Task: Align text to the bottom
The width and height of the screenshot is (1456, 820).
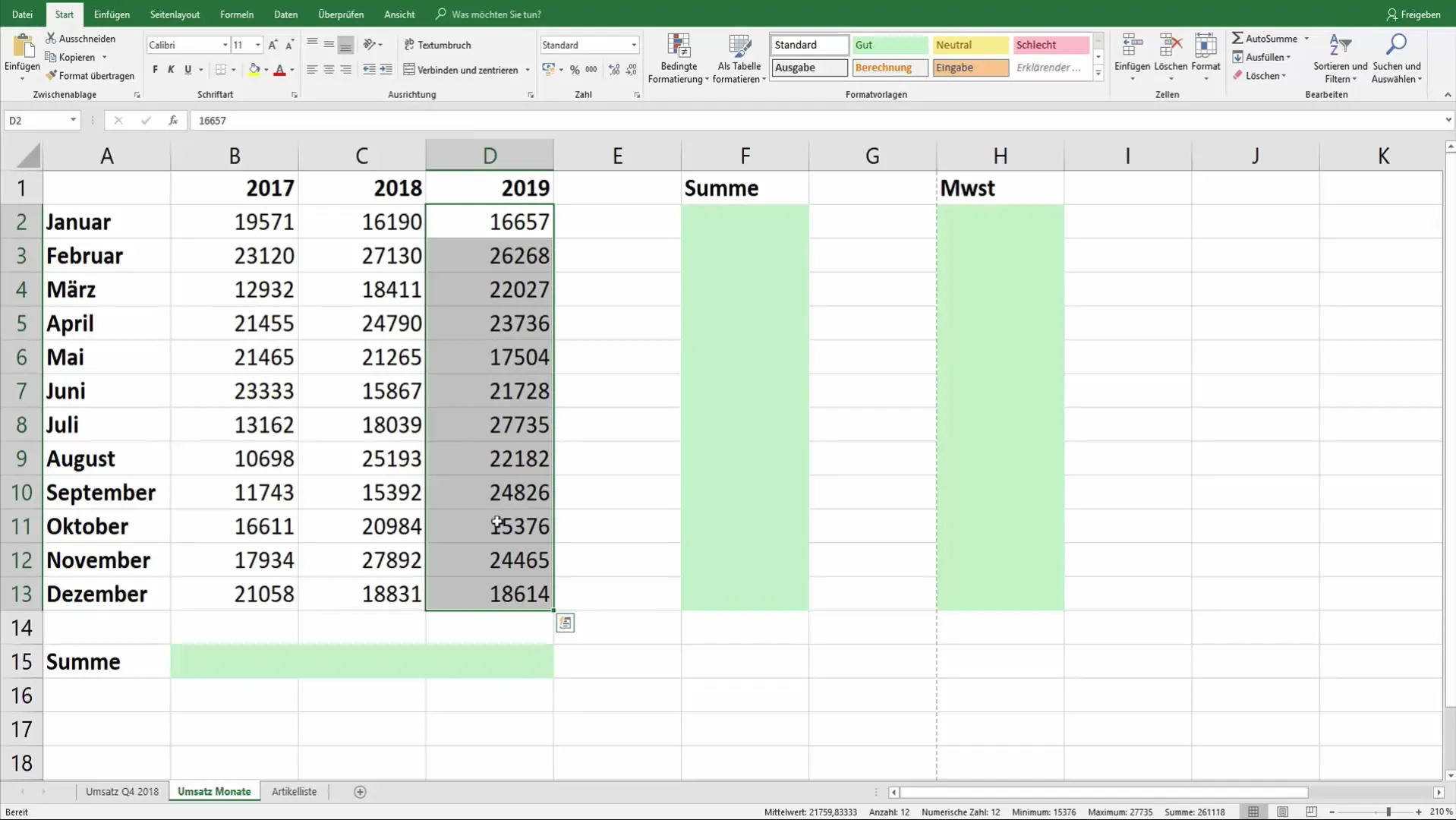Action: [345, 45]
